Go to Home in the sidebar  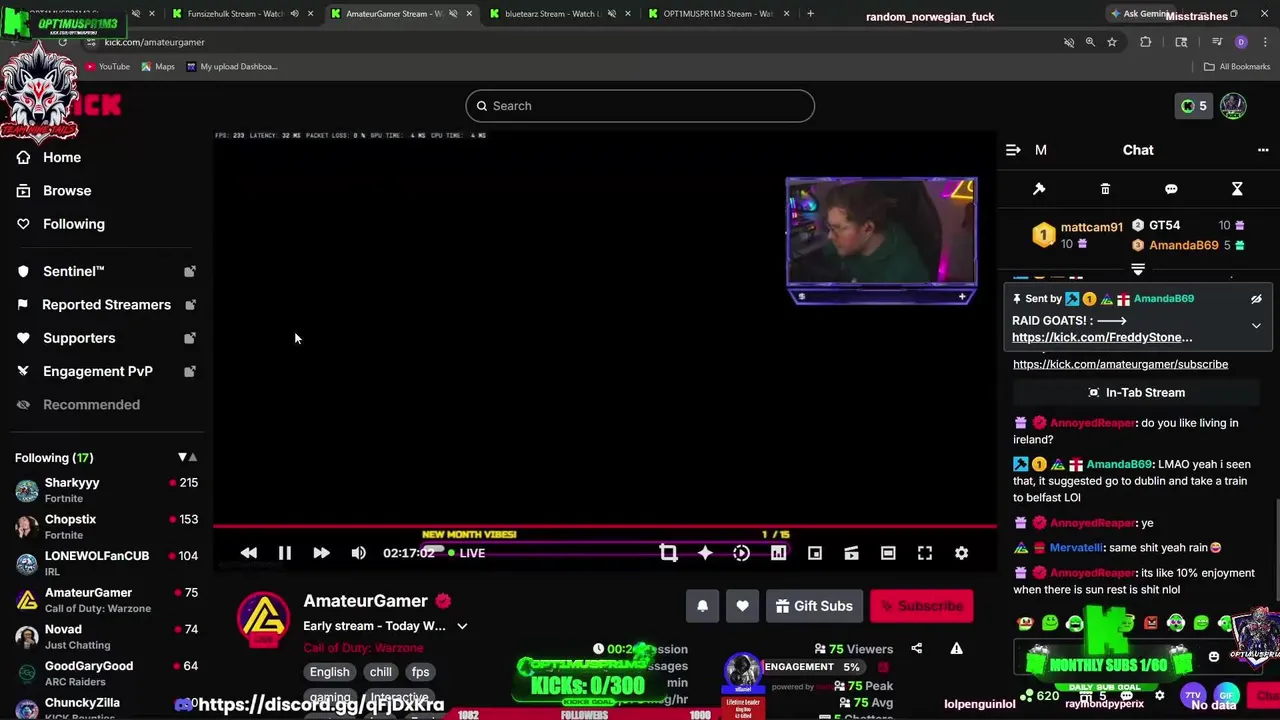pos(62,157)
